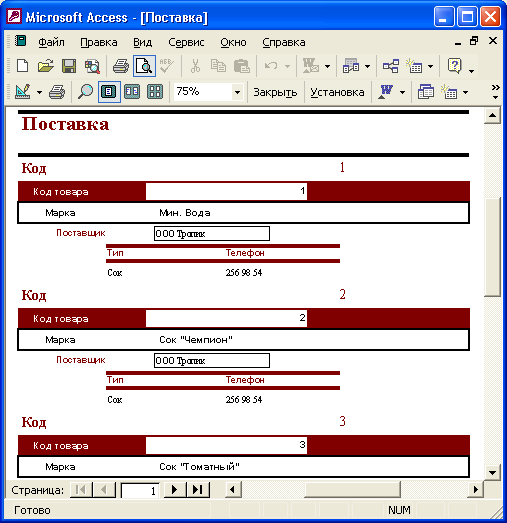The height and width of the screenshot is (523, 507).
Task: Click the Print icon in the top toolbar
Action: coord(121,66)
